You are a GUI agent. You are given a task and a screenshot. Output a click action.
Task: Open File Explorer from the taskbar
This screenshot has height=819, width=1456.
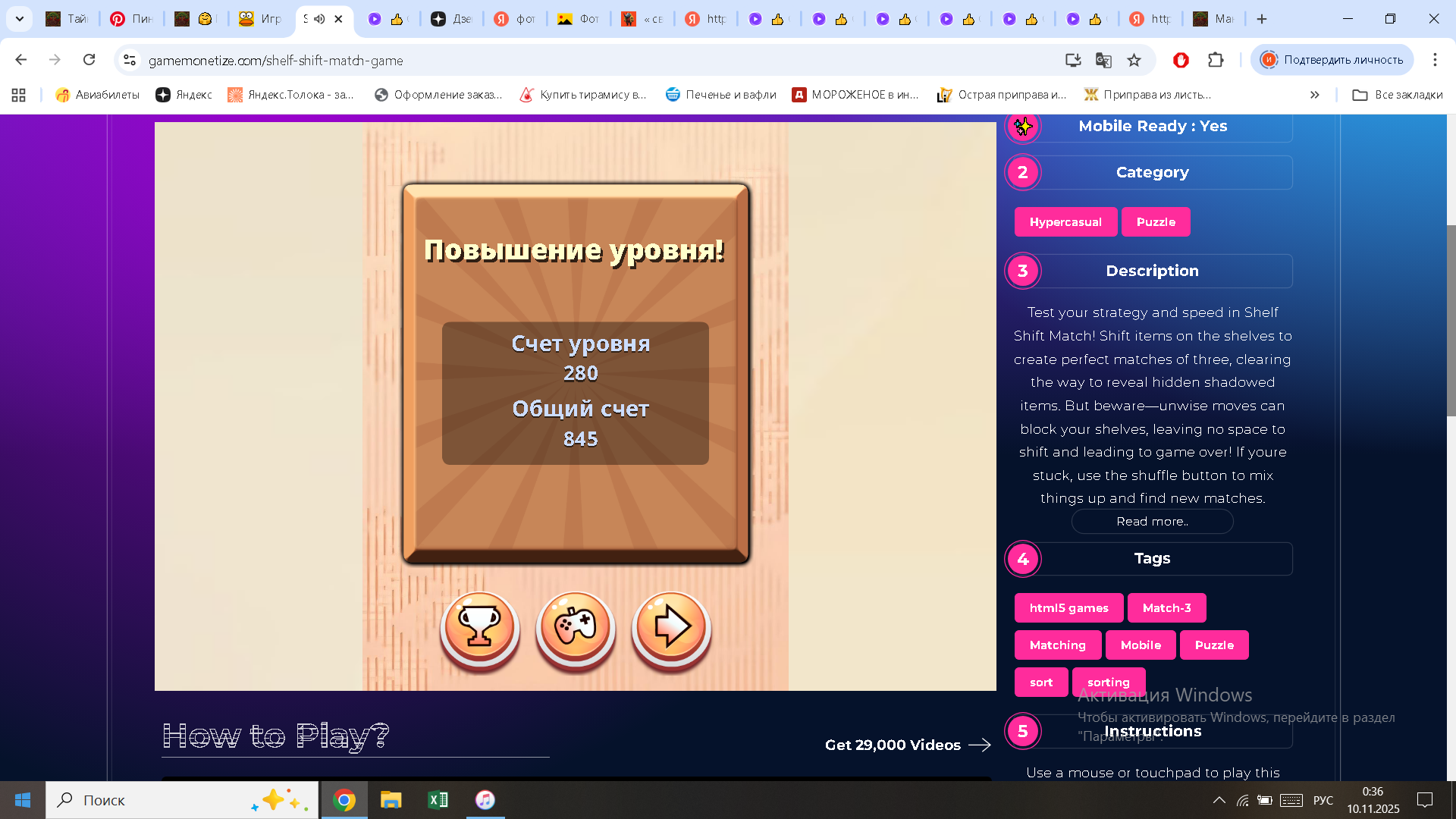click(x=391, y=800)
